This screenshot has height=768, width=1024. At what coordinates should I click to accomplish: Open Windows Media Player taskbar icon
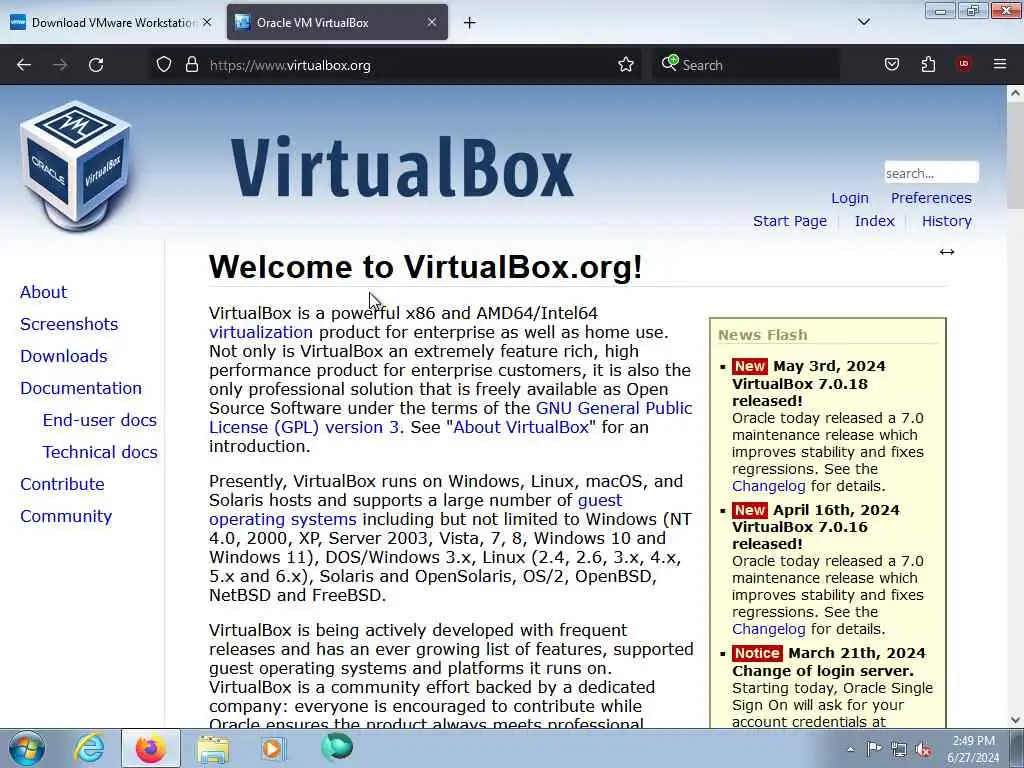click(272, 748)
